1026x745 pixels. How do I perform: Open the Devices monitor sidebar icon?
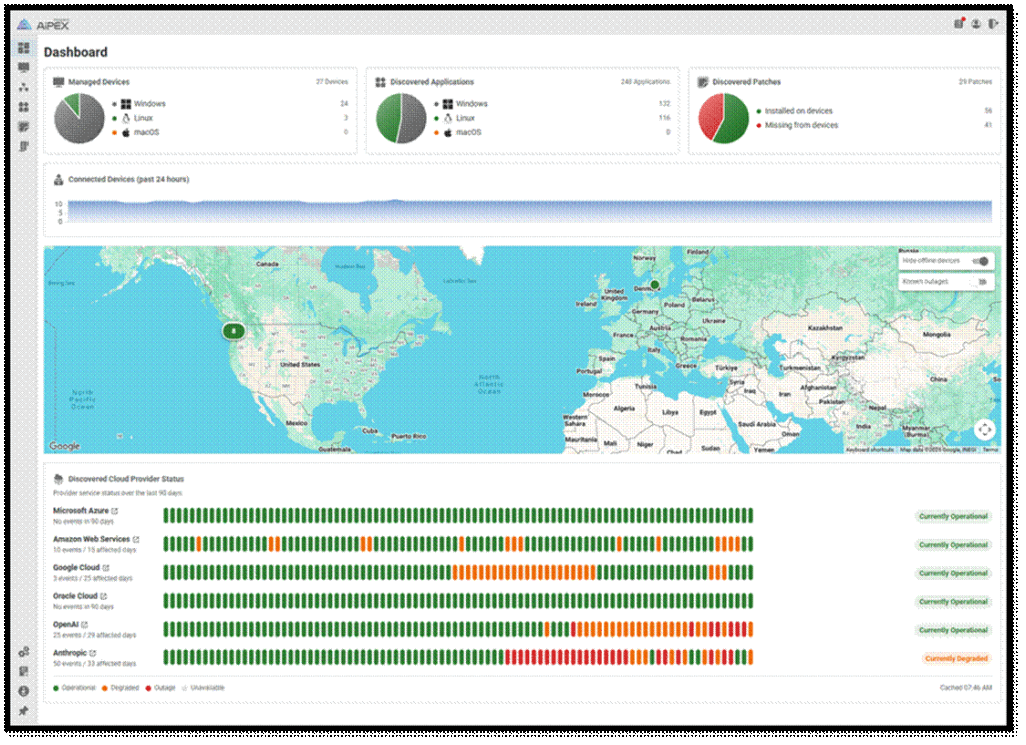[24, 67]
